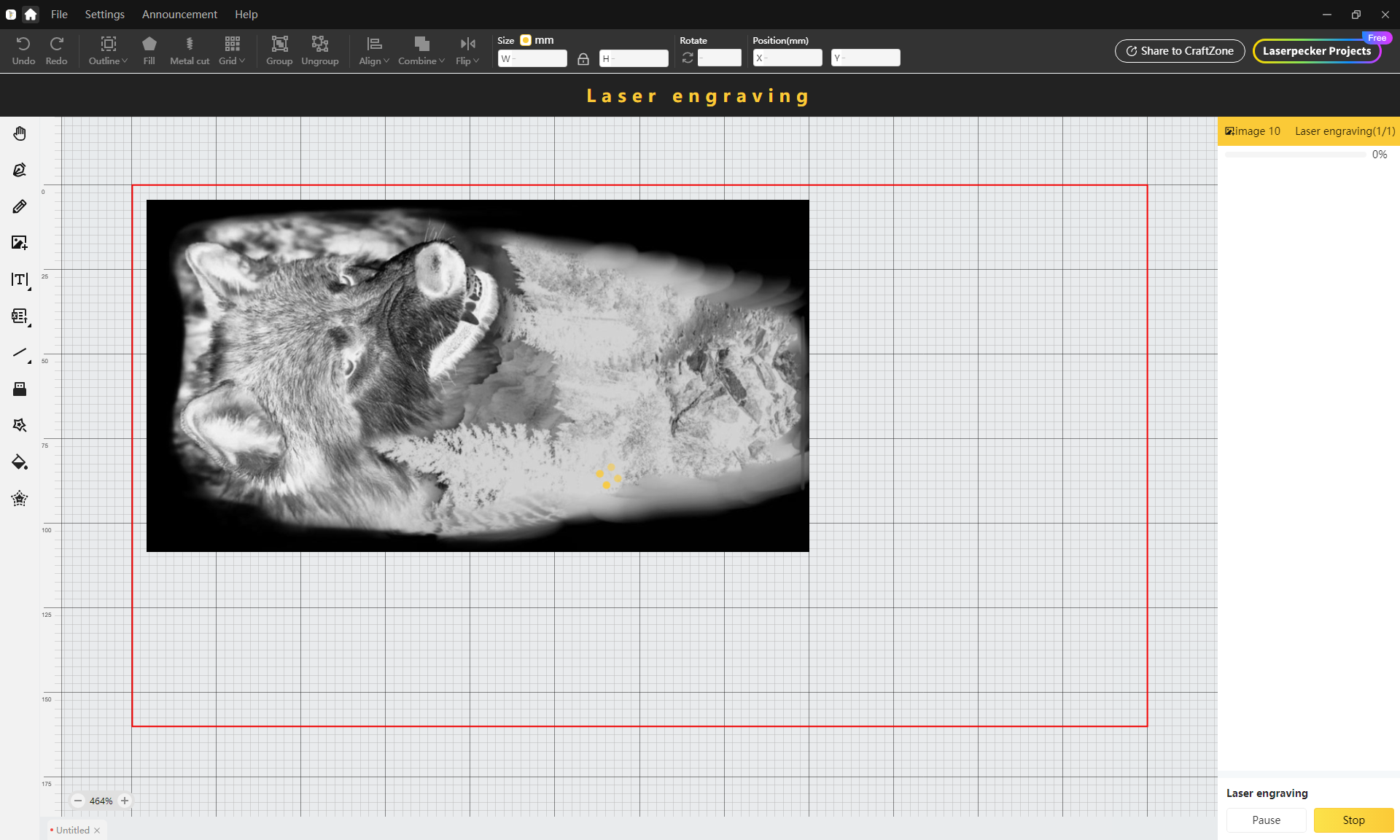
Task: Click the X position input field
Action: [787, 58]
